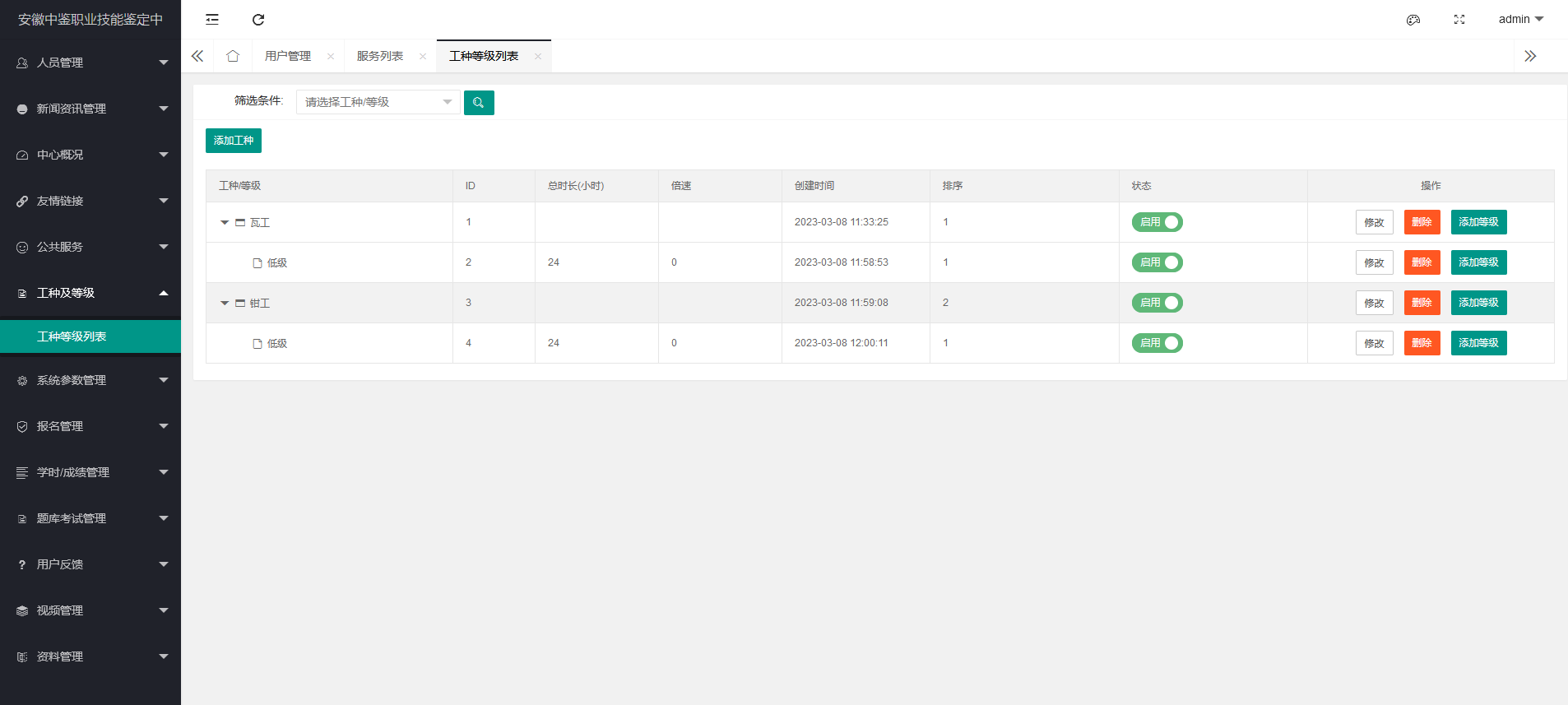Toggle 启用 switch for 瓦工 row
This screenshot has width=1568, height=705.
coord(1157,222)
